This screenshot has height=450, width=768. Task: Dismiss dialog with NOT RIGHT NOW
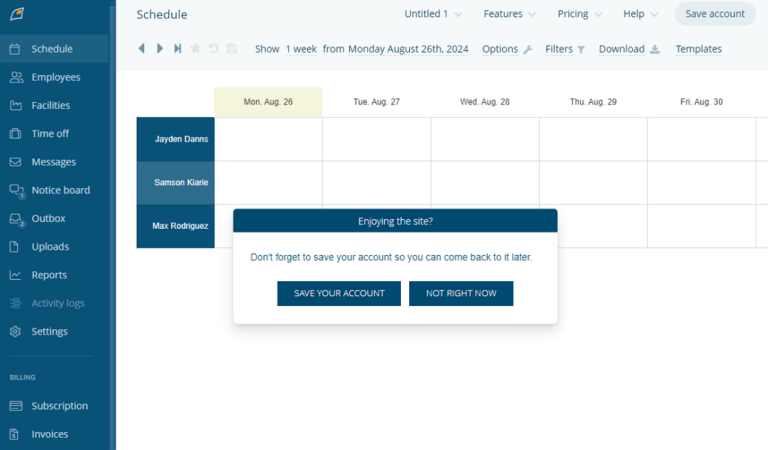461,293
